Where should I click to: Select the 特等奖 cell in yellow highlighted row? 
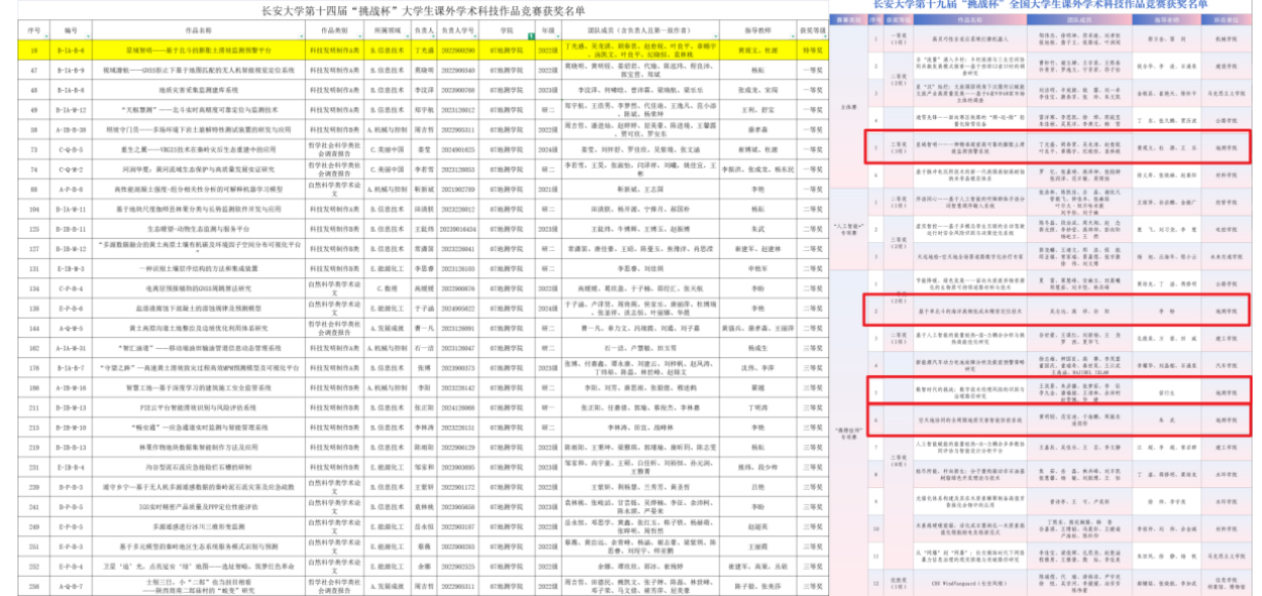point(813,47)
